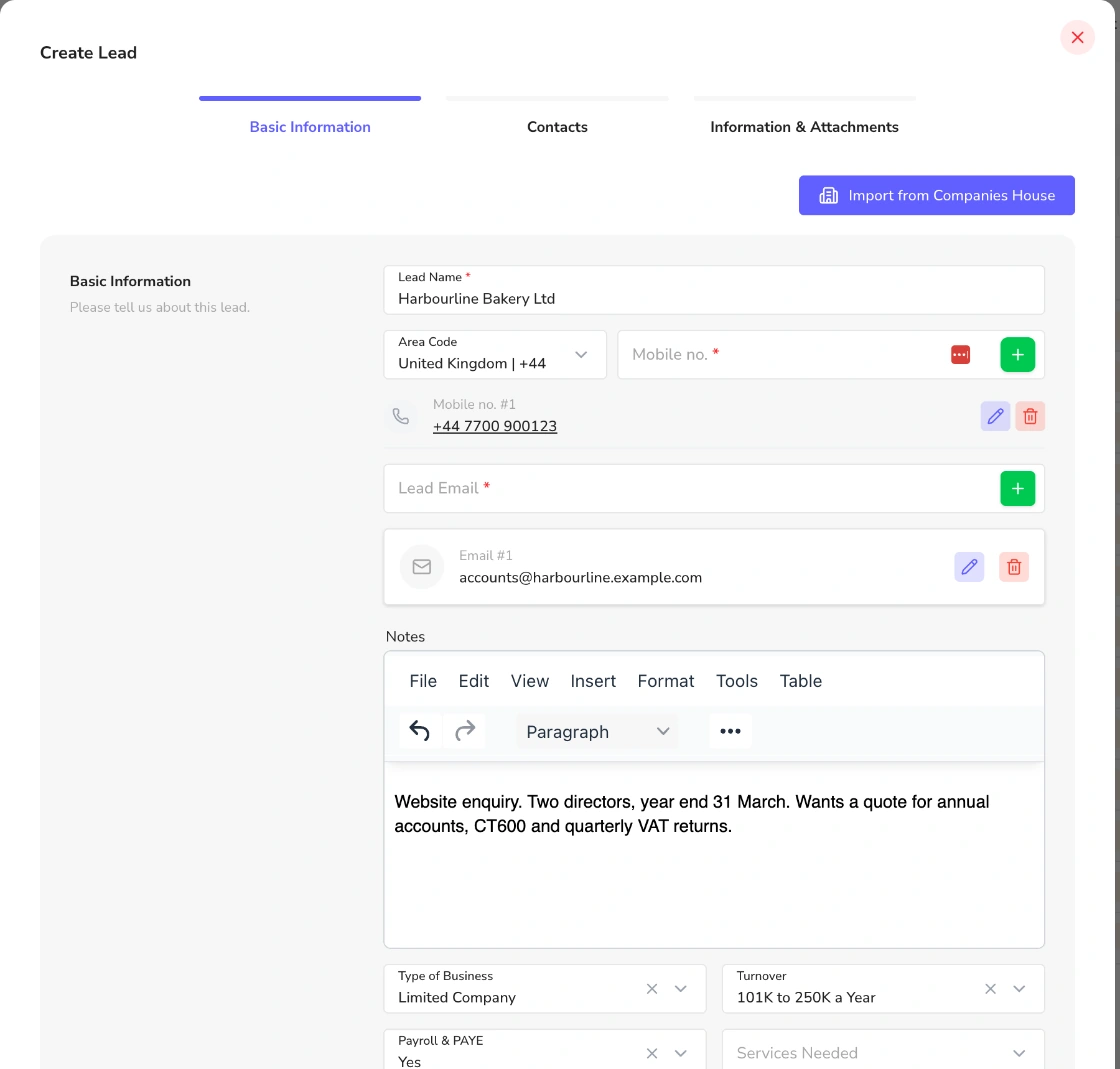Image resolution: width=1120 pixels, height=1069 pixels.
Task: Expand the Turnover dropdown
Action: [x=1019, y=989]
